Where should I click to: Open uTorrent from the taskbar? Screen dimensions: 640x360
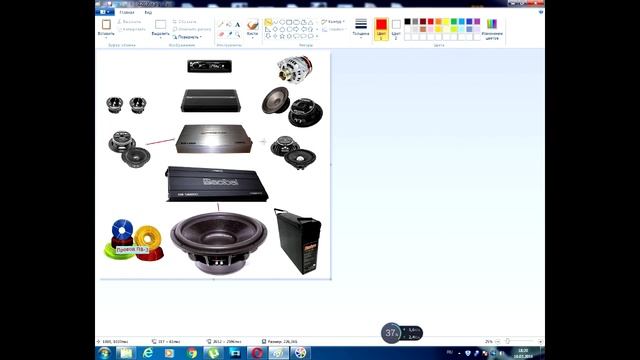[213, 353]
